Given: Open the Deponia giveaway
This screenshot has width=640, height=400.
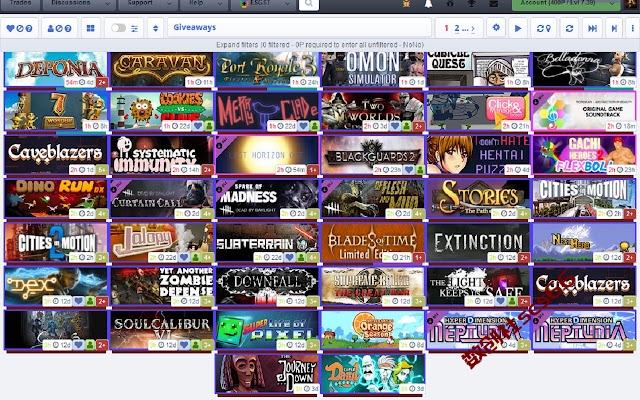Looking at the screenshot, I should point(56,69).
